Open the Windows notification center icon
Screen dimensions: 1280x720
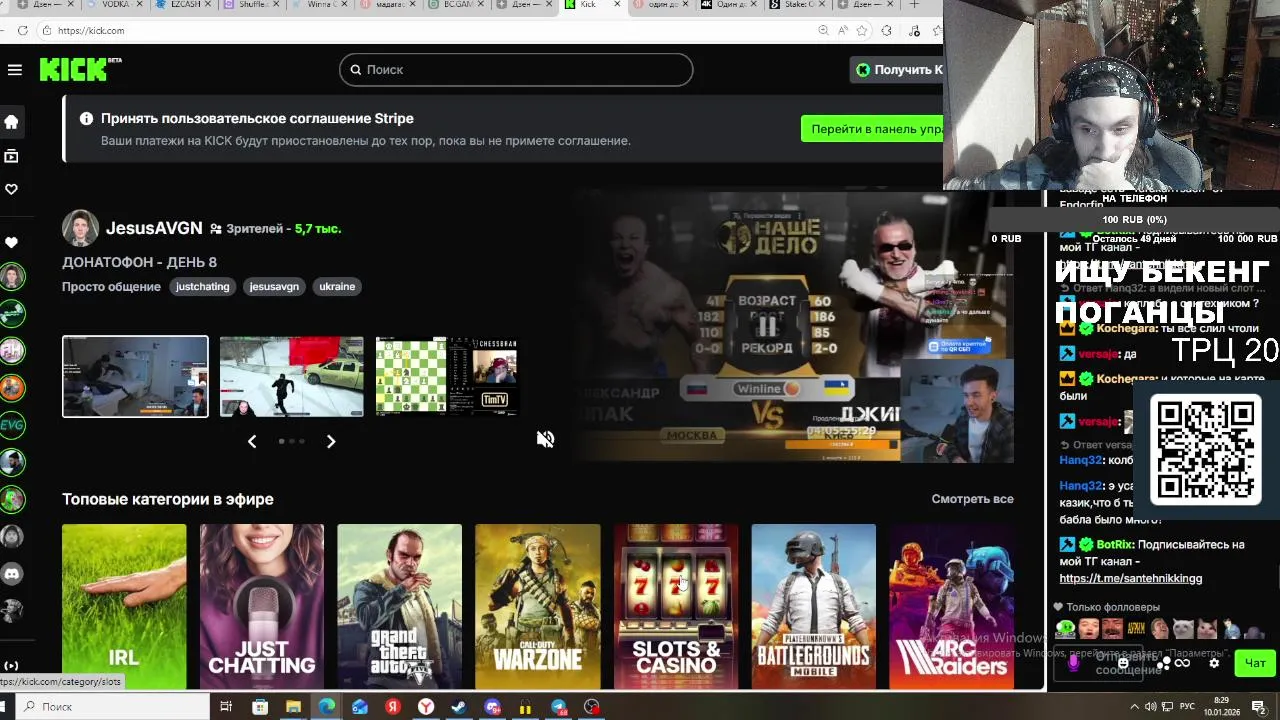click(x=1258, y=707)
